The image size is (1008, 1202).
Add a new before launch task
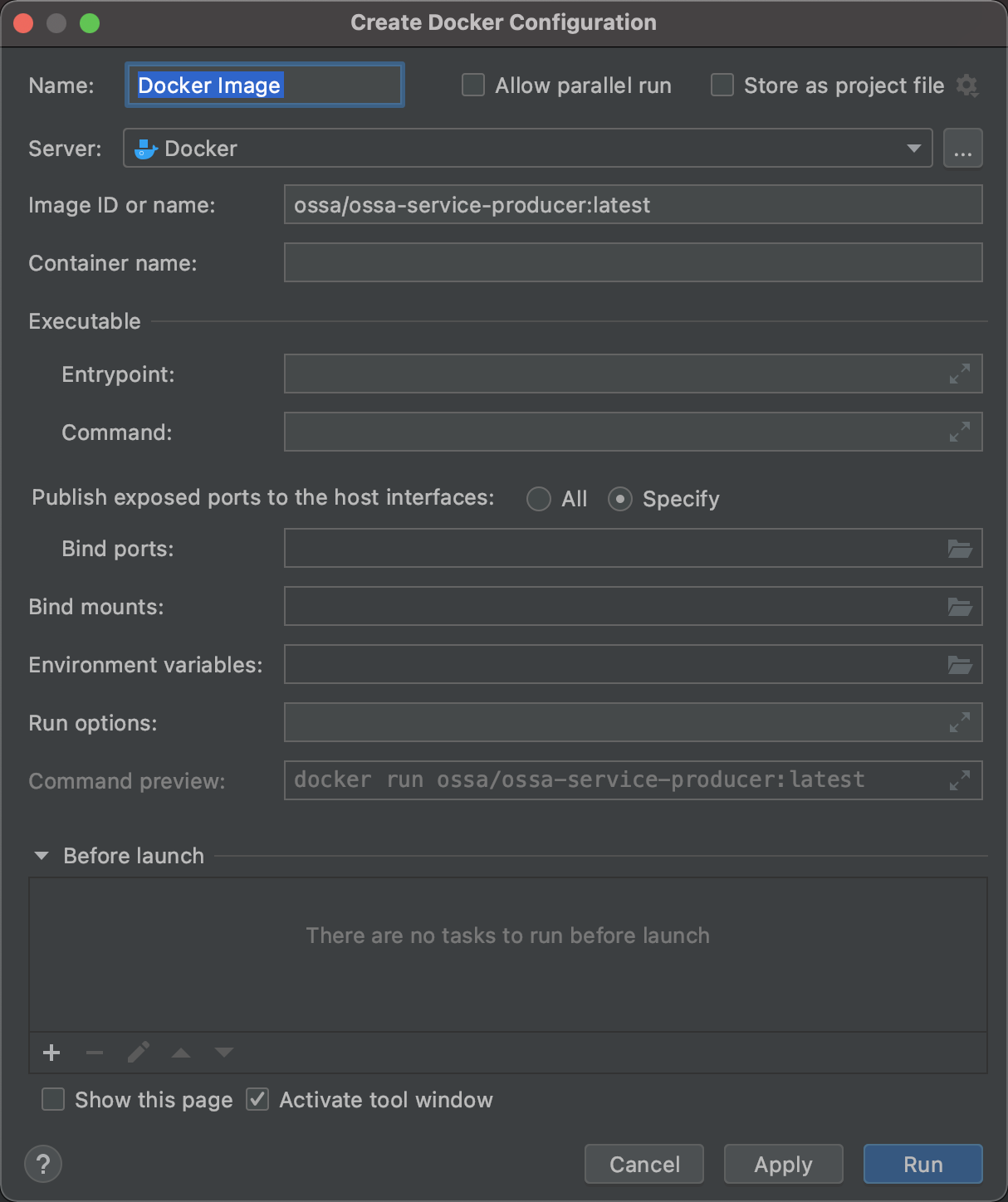51,1053
